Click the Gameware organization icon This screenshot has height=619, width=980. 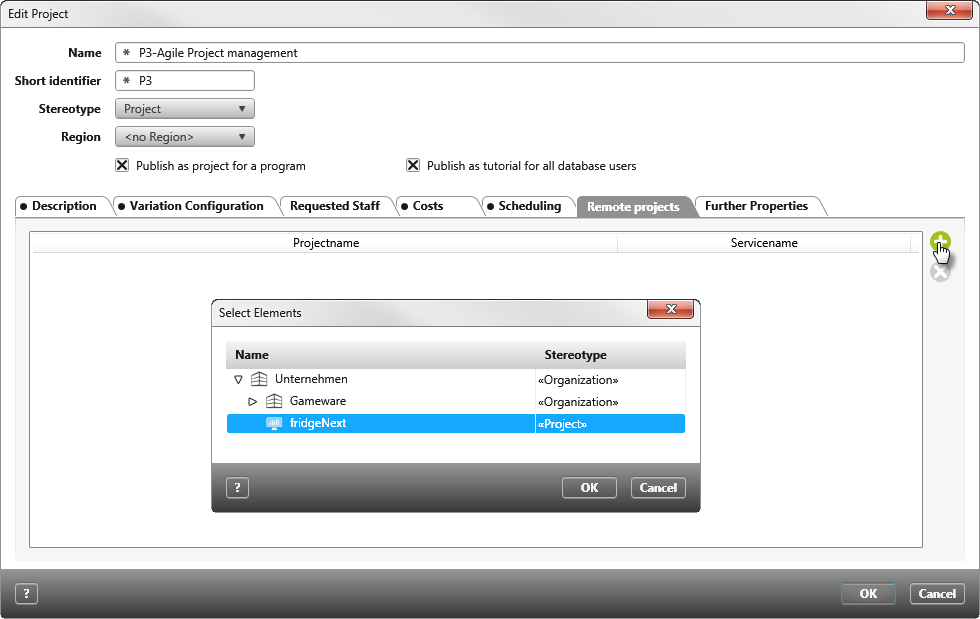point(274,401)
